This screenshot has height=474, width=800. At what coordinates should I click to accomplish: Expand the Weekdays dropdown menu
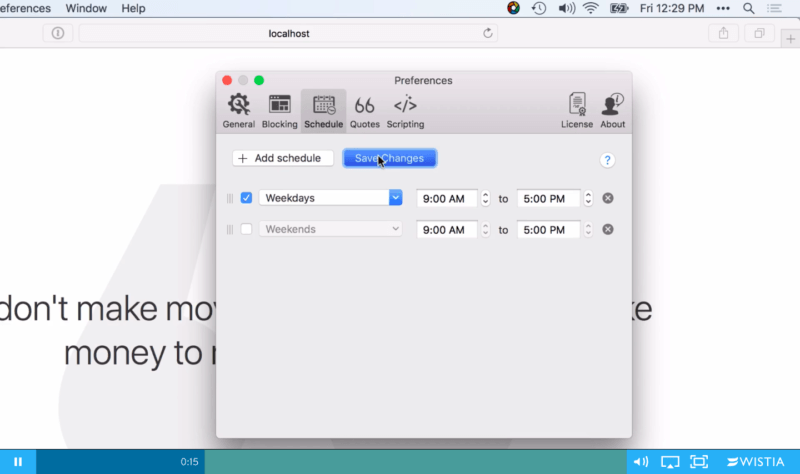[x=395, y=198]
